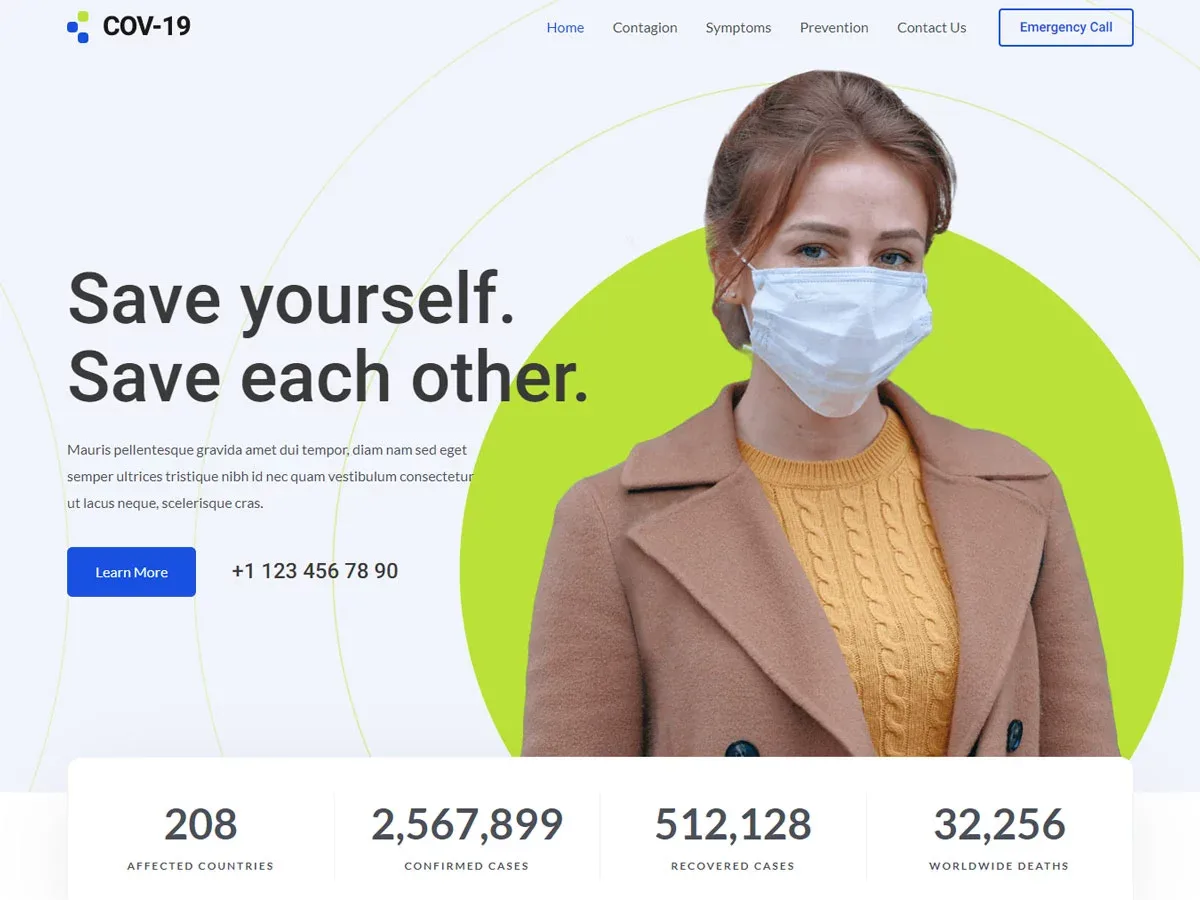The image size is (1200, 900).
Task: Click the "Save yourself." headline line
Action: 291,299
